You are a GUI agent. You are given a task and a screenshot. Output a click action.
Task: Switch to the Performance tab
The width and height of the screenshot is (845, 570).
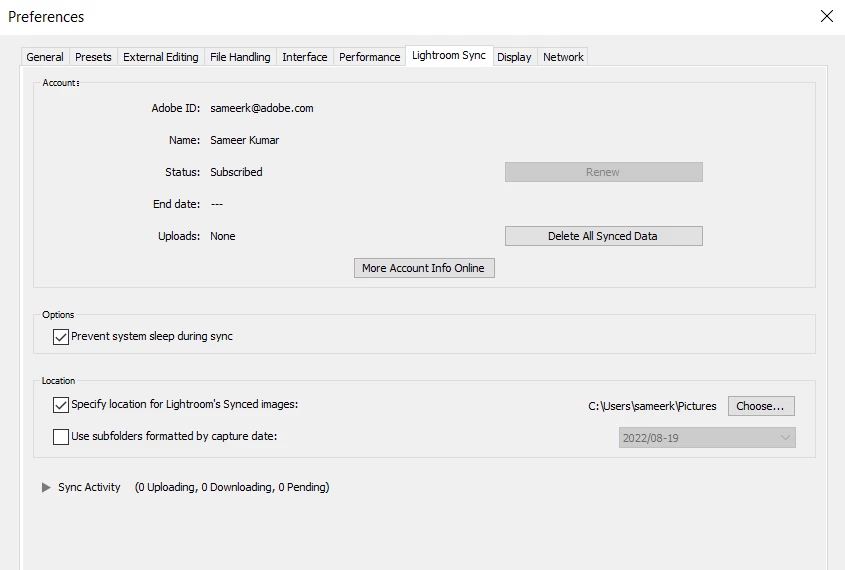[x=370, y=57]
